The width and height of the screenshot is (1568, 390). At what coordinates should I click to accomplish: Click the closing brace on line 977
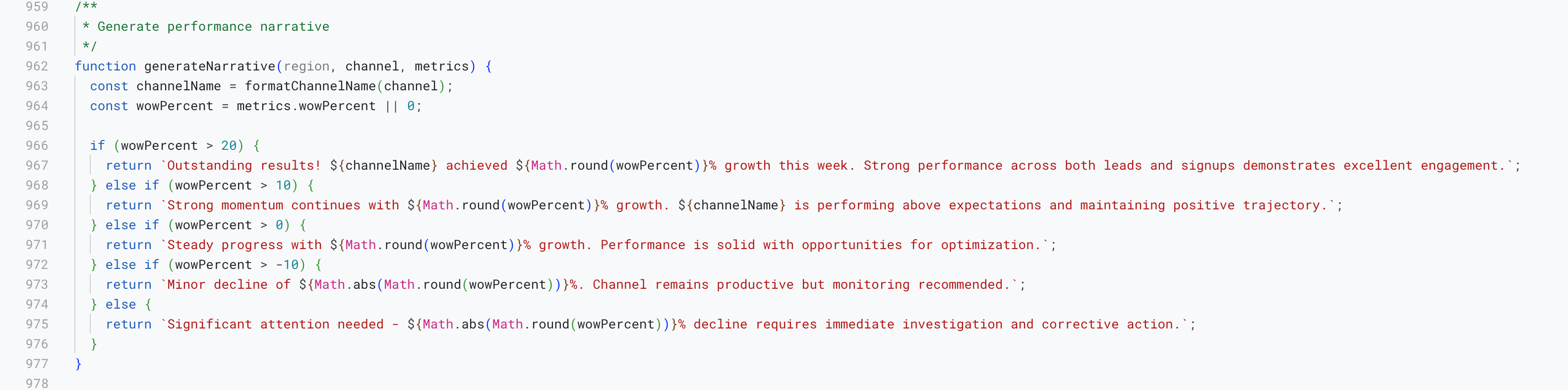(78, 364)
